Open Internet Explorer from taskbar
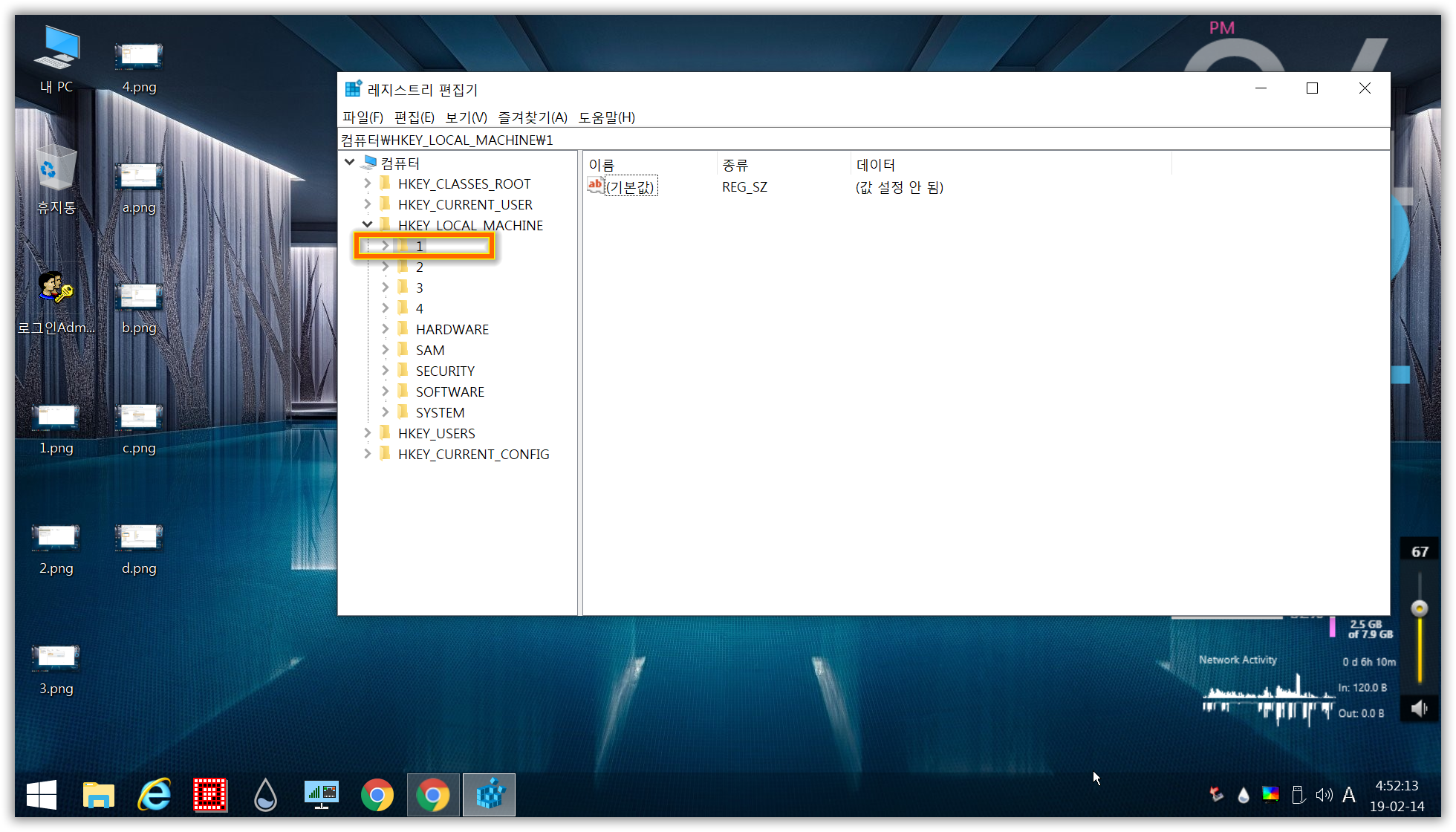The height and width of the screenshot is (832, 1456). click(x=155, y=795)
